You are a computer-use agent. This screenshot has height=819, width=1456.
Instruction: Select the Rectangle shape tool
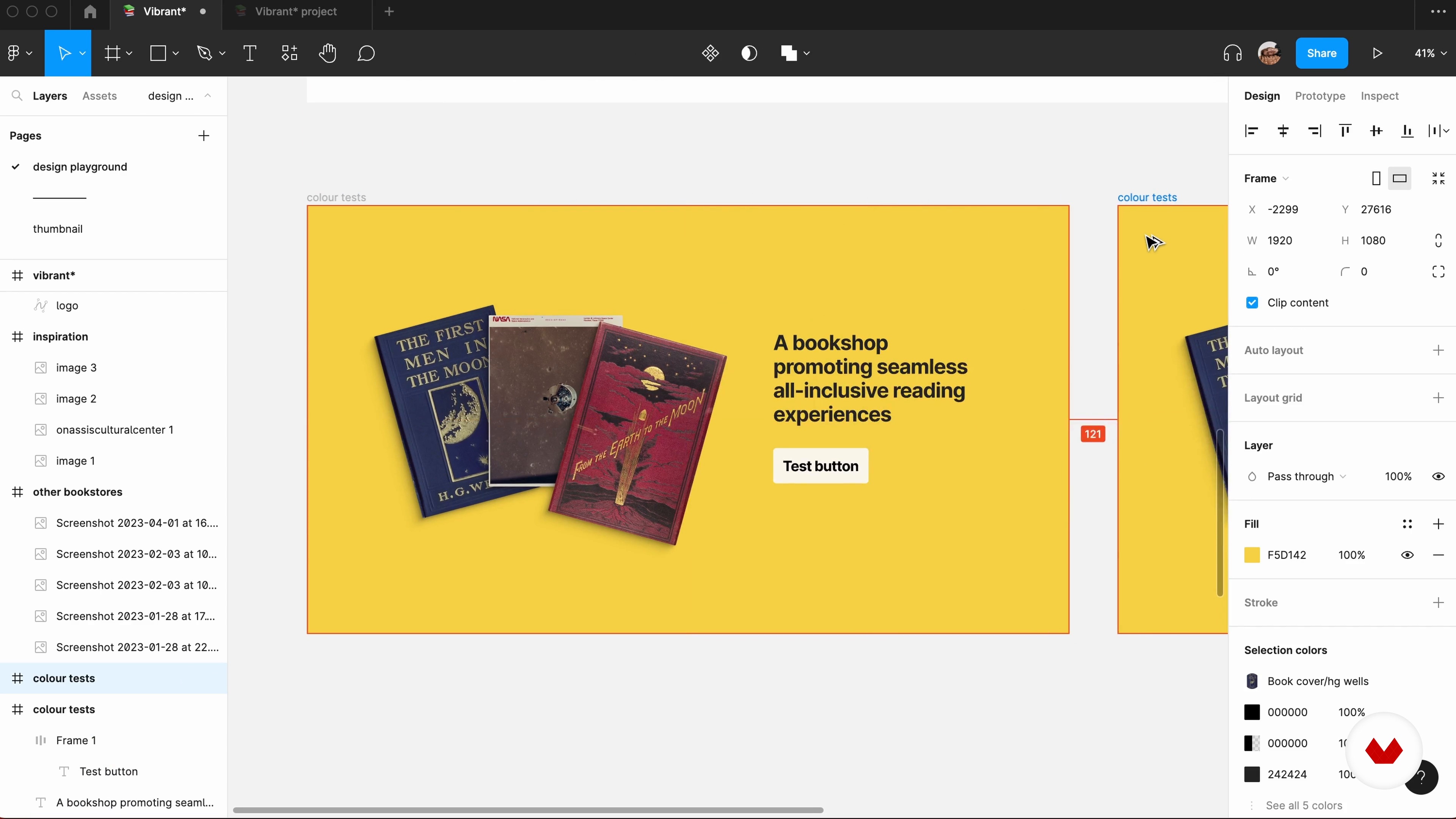[x=158, y=53]
